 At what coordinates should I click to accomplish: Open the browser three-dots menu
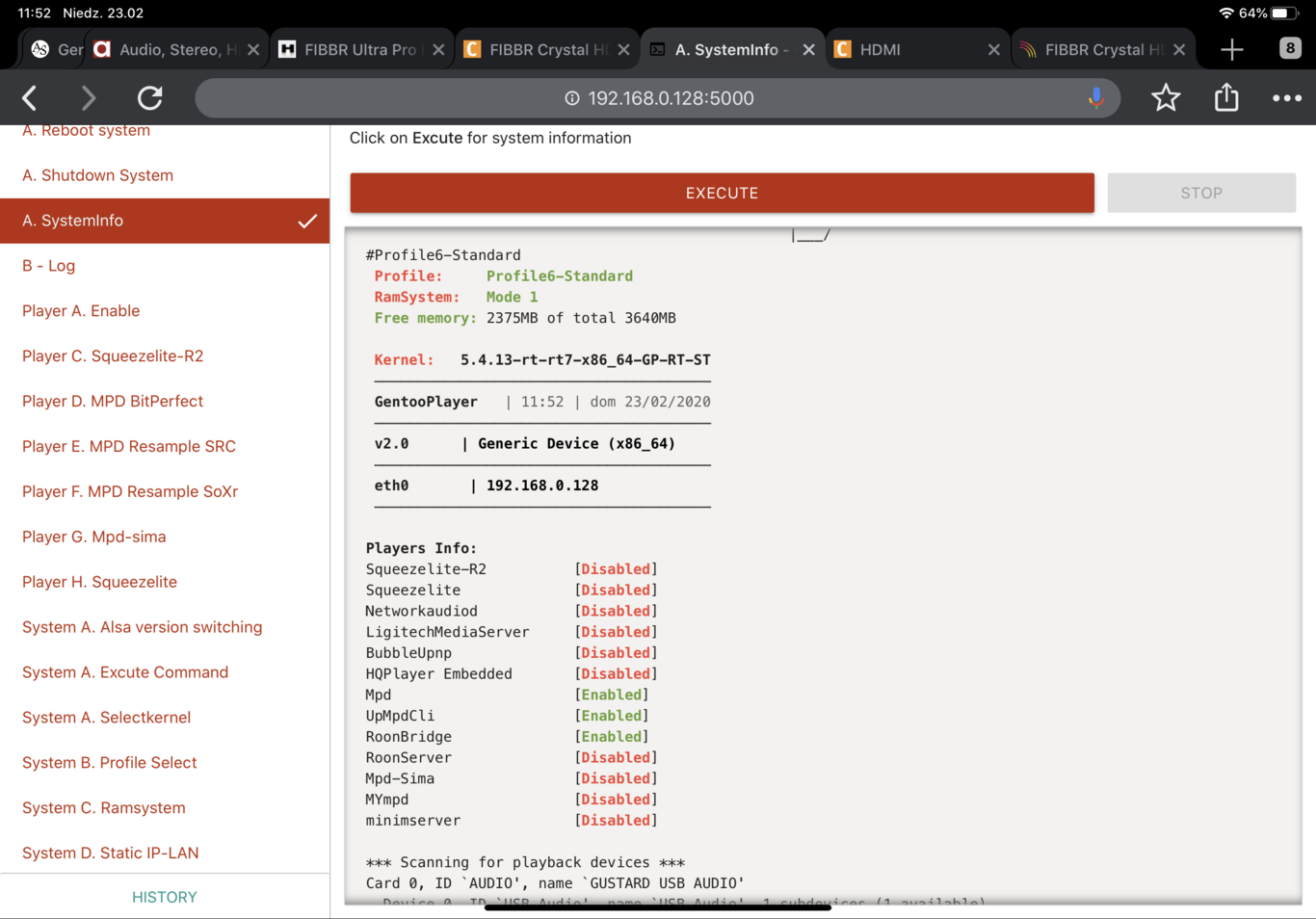1287,98
